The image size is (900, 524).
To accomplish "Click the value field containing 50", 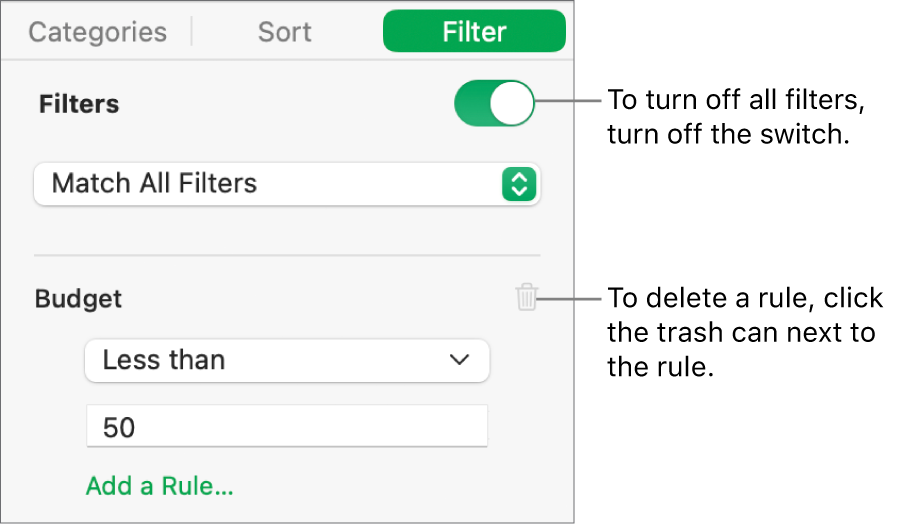I will coord(286,427).
